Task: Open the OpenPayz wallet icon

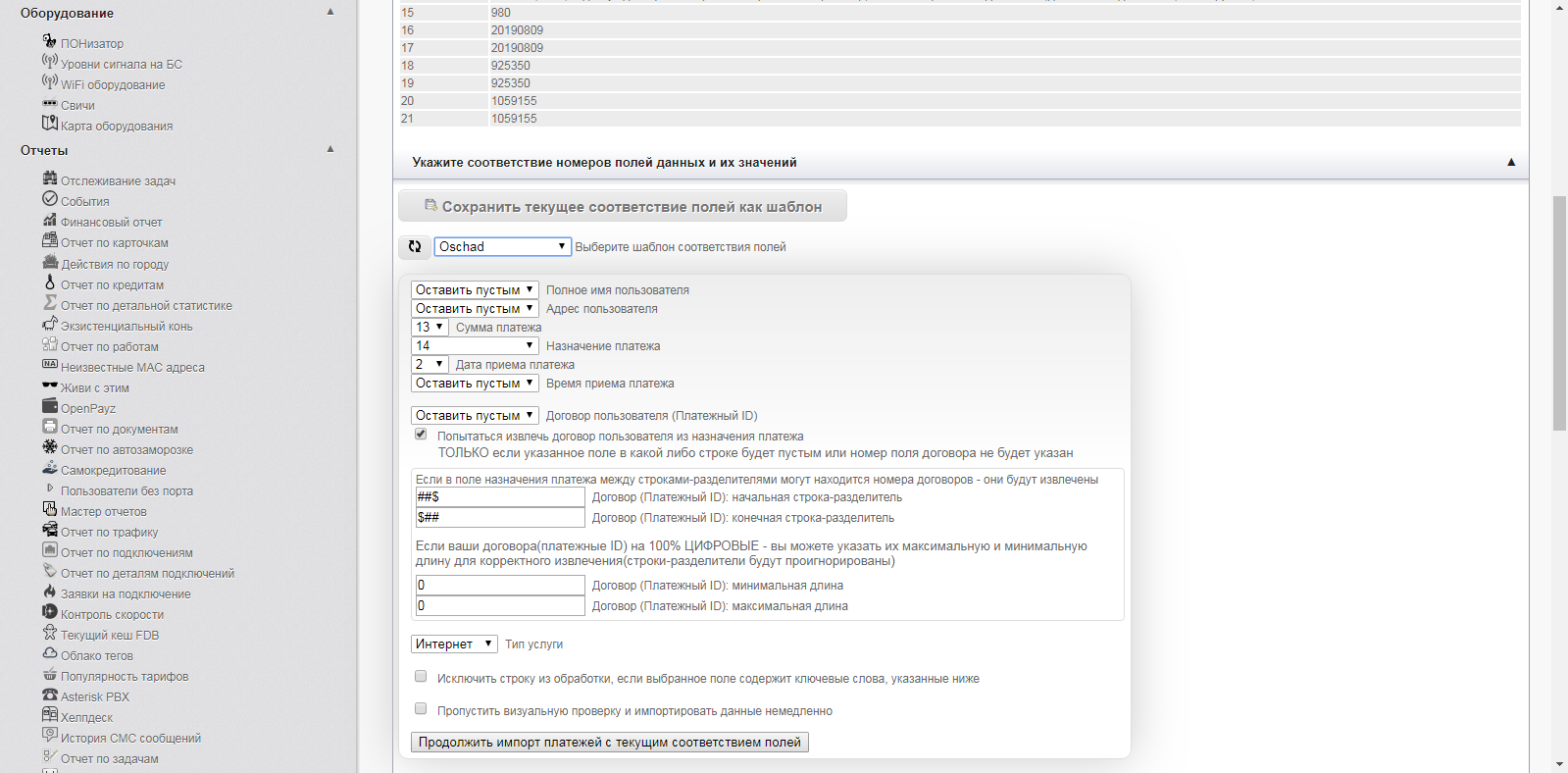Action: point(49,406)
